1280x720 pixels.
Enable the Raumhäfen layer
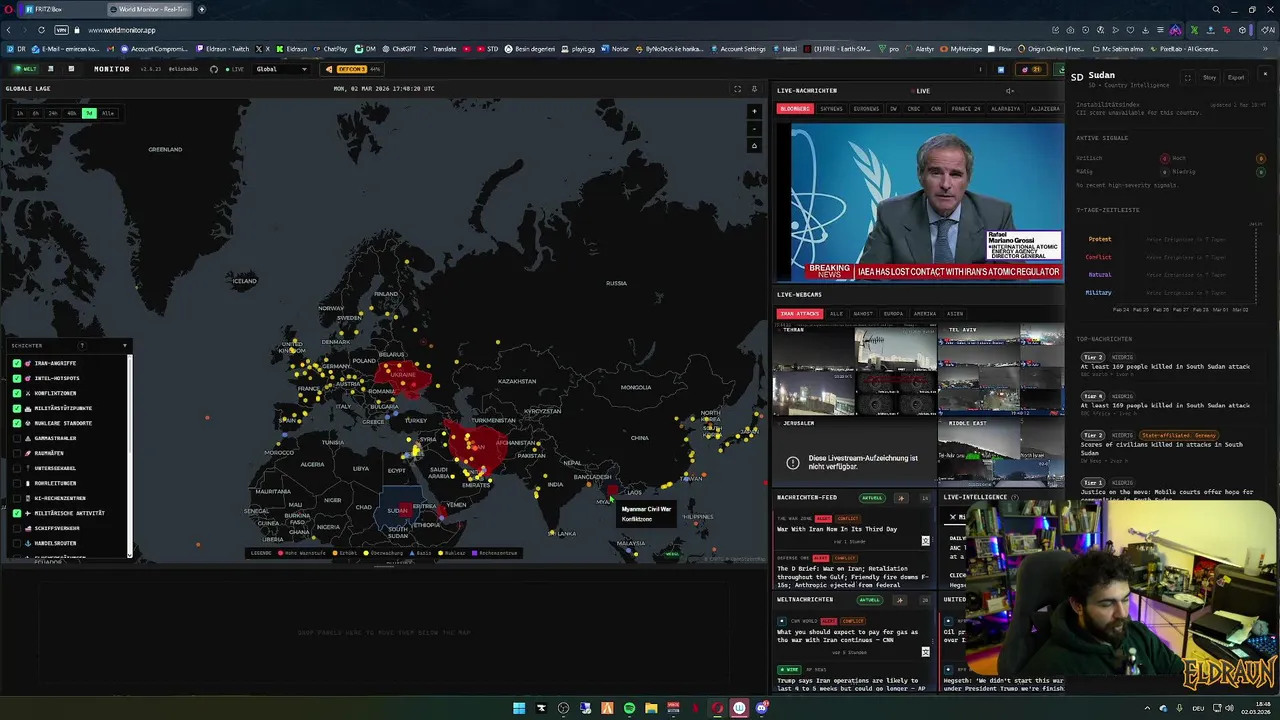point(17,453)
